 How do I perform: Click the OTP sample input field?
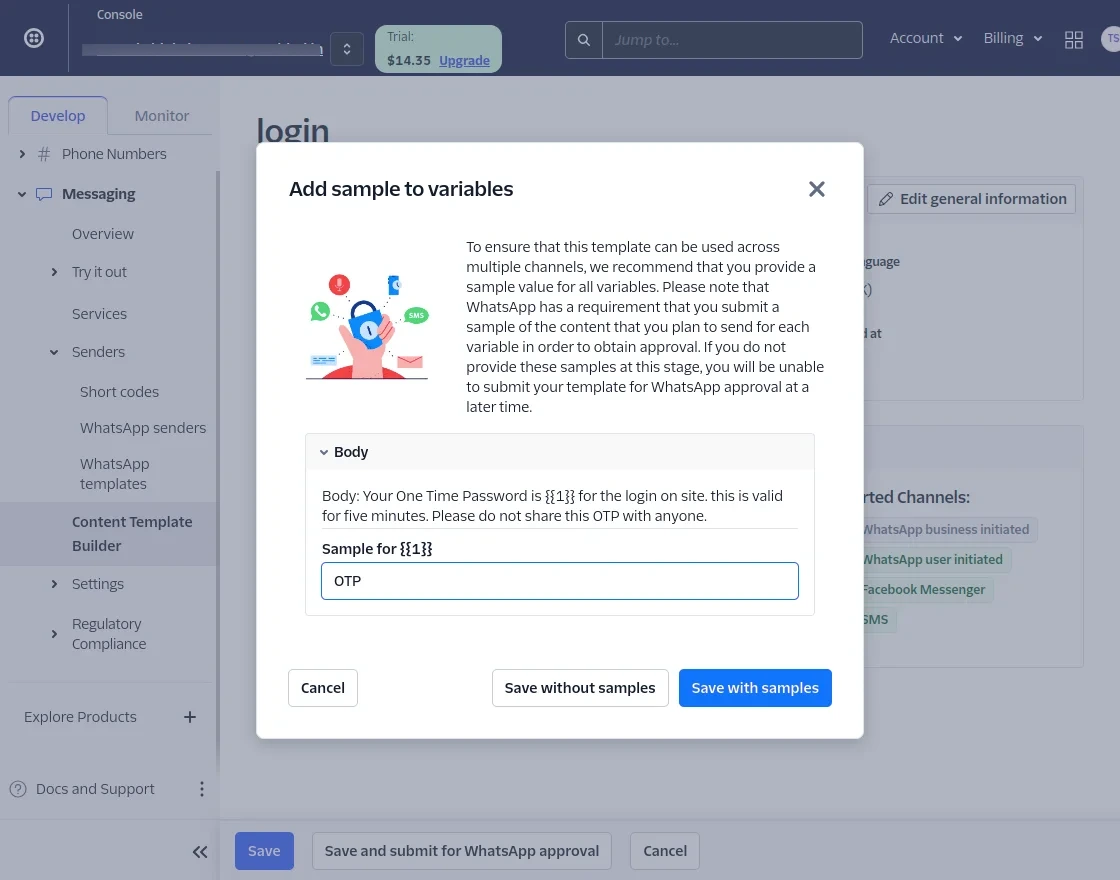pyautogui.click(x=560, y=581)
